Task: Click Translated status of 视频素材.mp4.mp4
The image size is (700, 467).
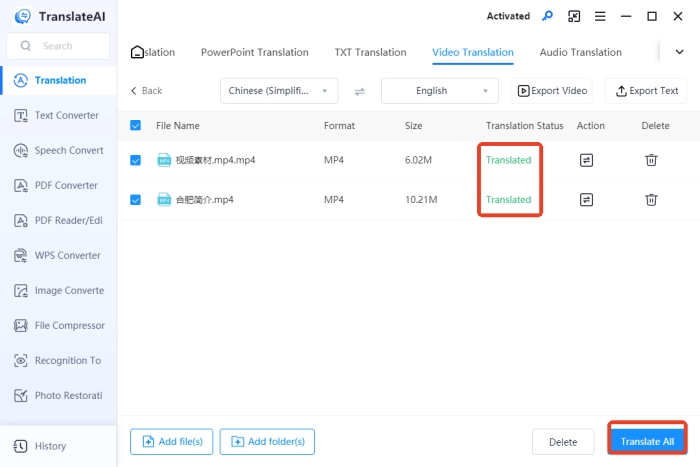Action: [508, 160]
